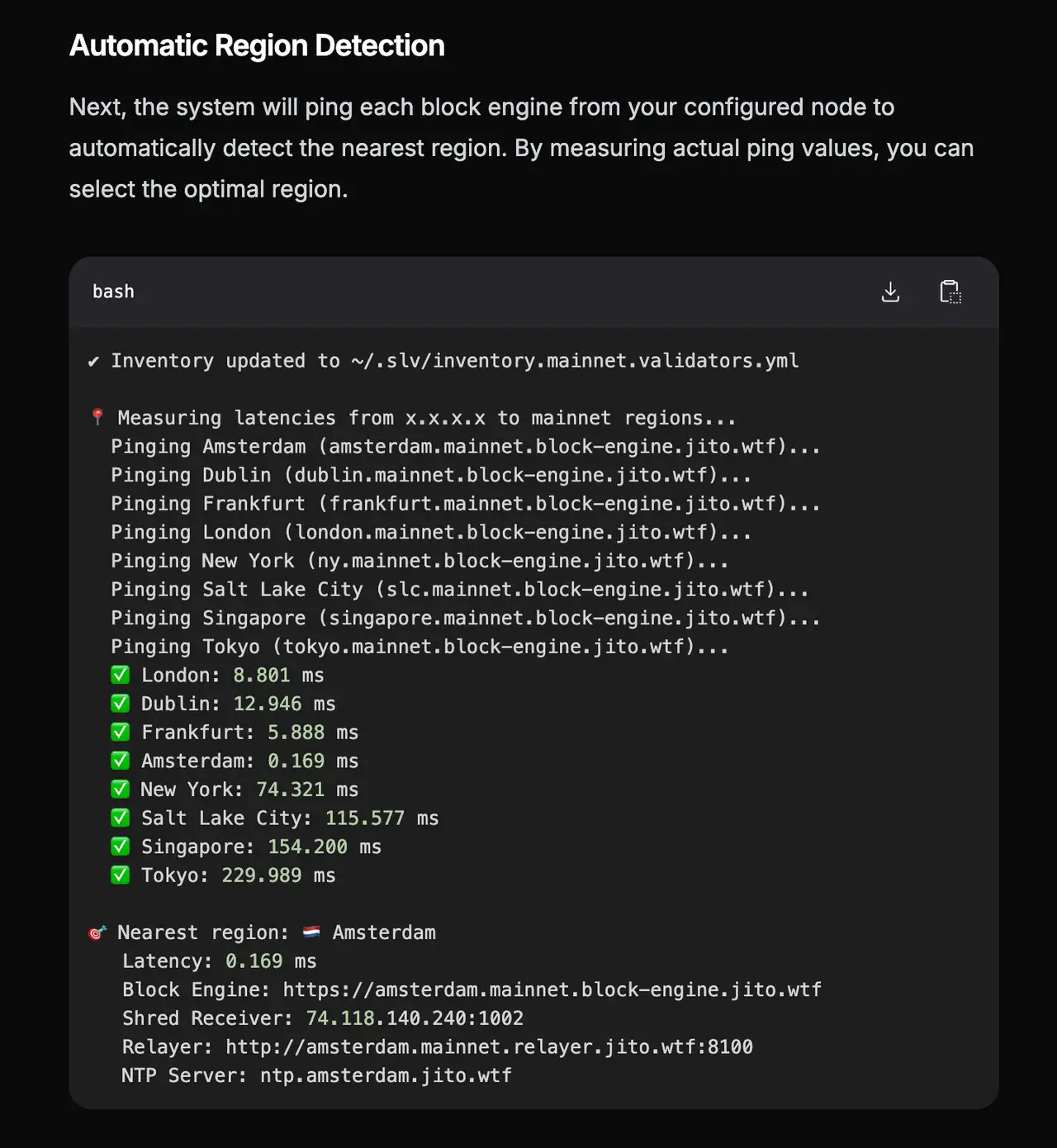Click the copy-to-clipboard icon
Screen dimensions: 1057x1148
[x=950, y=292]
